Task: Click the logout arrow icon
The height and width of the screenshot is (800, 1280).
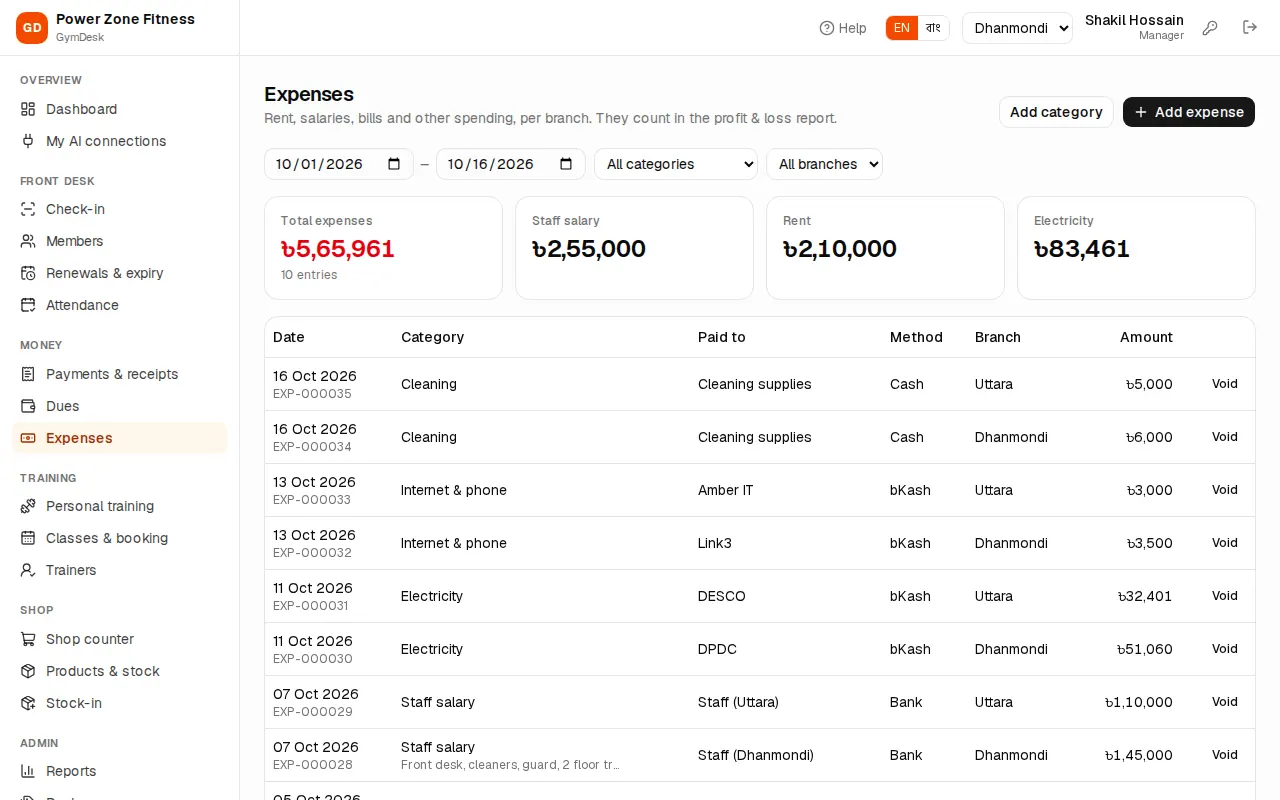Action: pyautogui.click(x=1250, y=28)
